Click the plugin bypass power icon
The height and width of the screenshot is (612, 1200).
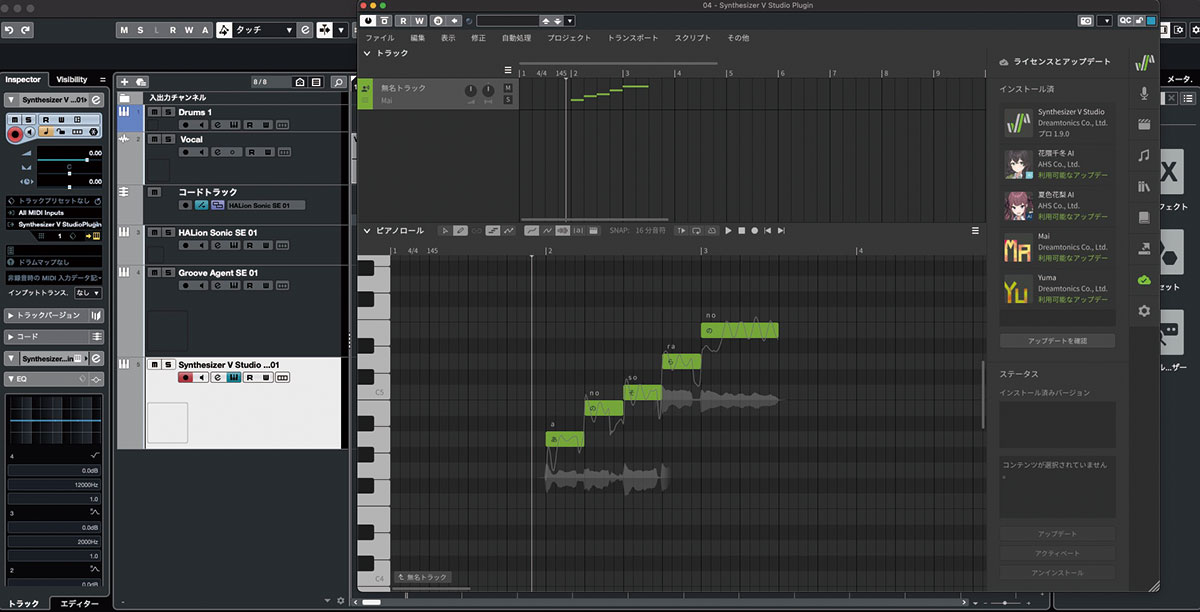[x=368, y=20]
